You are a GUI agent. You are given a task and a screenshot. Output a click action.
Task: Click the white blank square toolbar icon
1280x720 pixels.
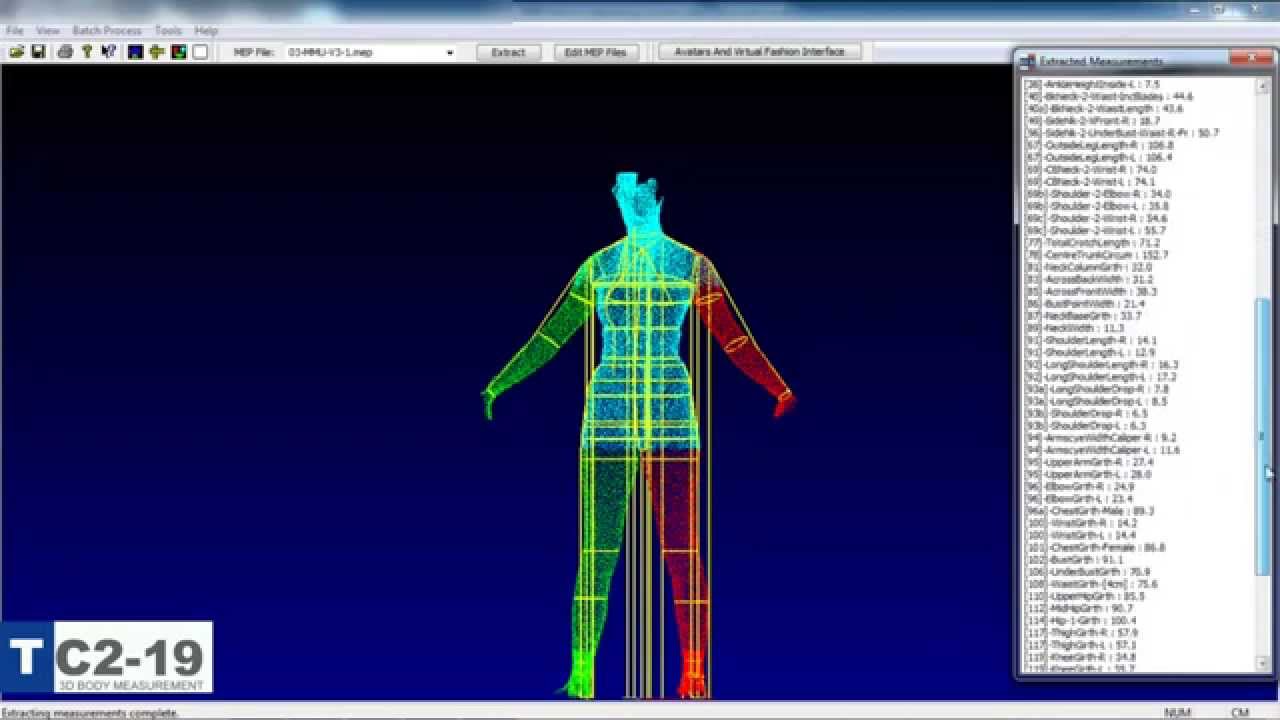pyautogui.click(x=200, y=52)
